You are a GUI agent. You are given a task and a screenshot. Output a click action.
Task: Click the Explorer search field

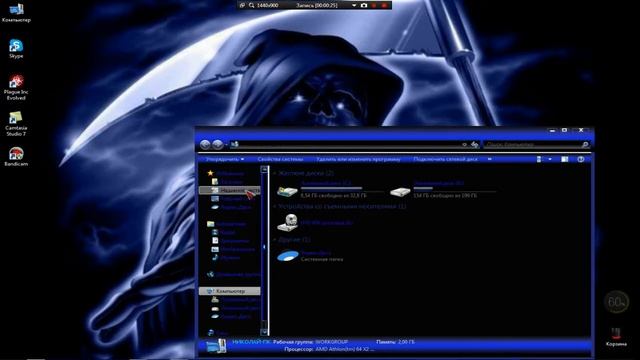537,144
